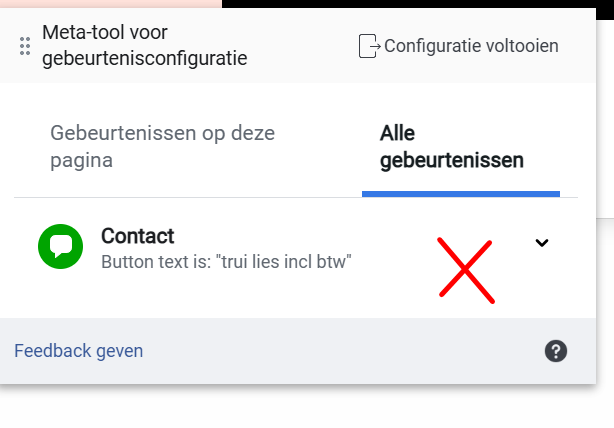Click the green Contact chat bubble icon
The image size is (614, 428).
[x=60, y=247]
